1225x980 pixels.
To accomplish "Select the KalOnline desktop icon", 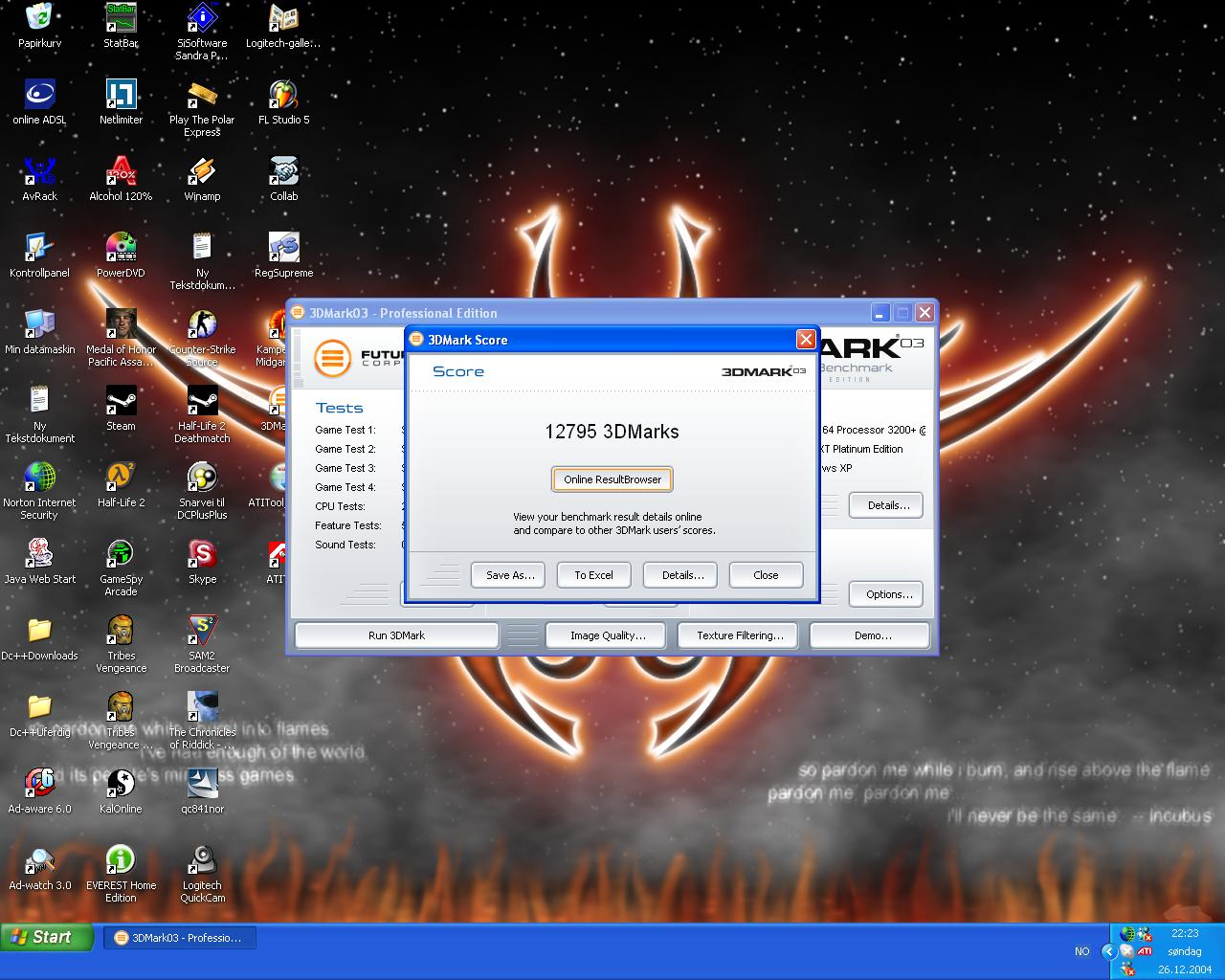I will (x=121, y=791).
